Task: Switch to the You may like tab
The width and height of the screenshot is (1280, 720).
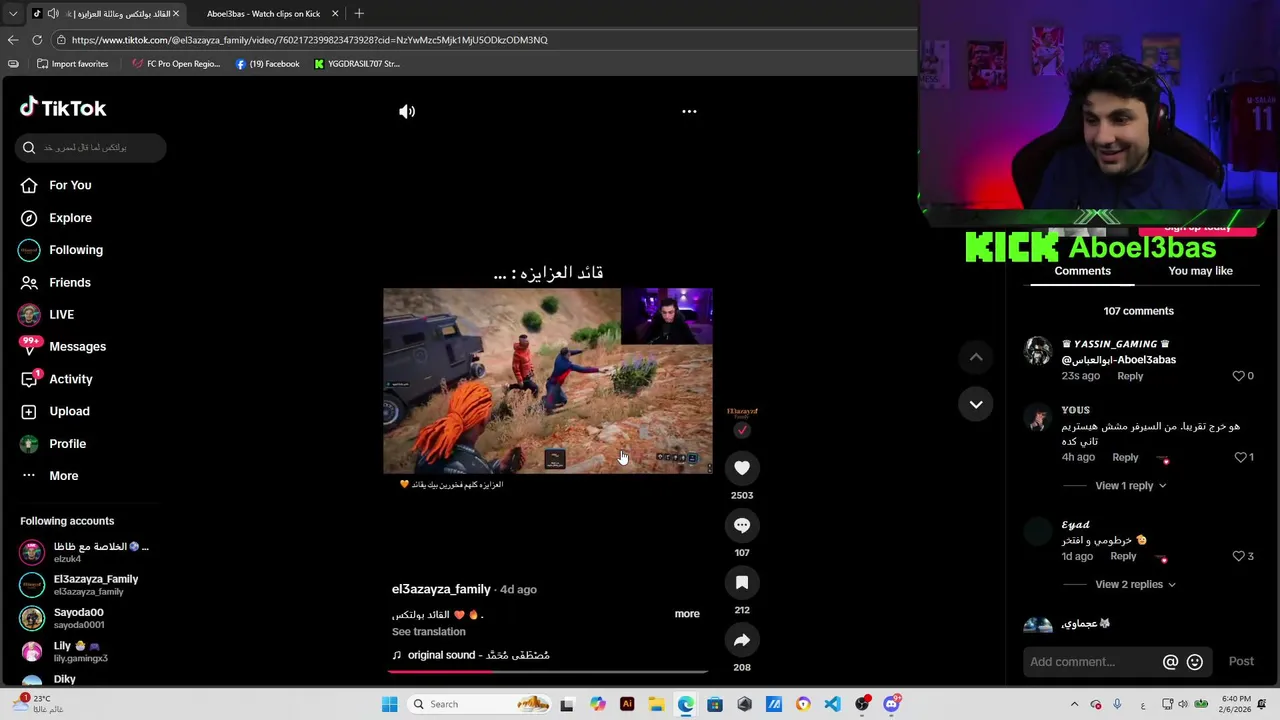Action: [1200, 271]
